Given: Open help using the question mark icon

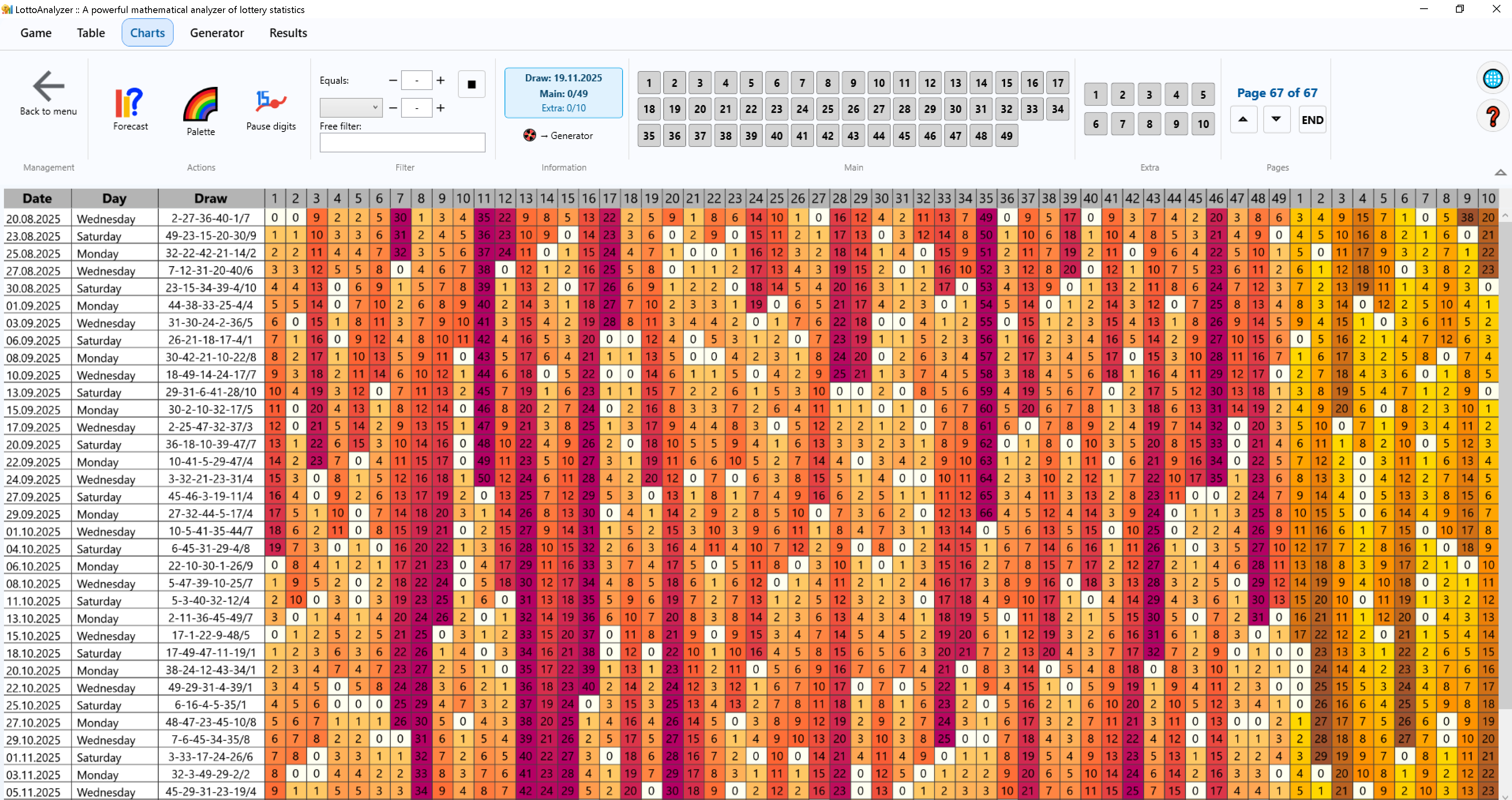Looking at the screenshot, I should pos(1493,116).
